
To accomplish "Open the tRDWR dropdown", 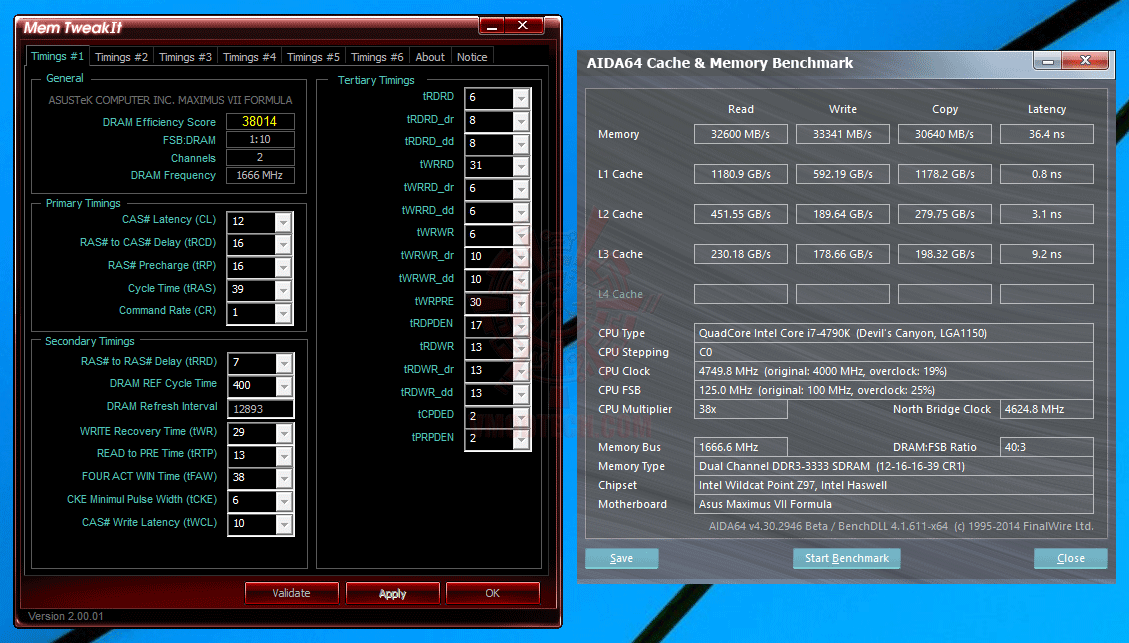I will [x=521, y=349].
